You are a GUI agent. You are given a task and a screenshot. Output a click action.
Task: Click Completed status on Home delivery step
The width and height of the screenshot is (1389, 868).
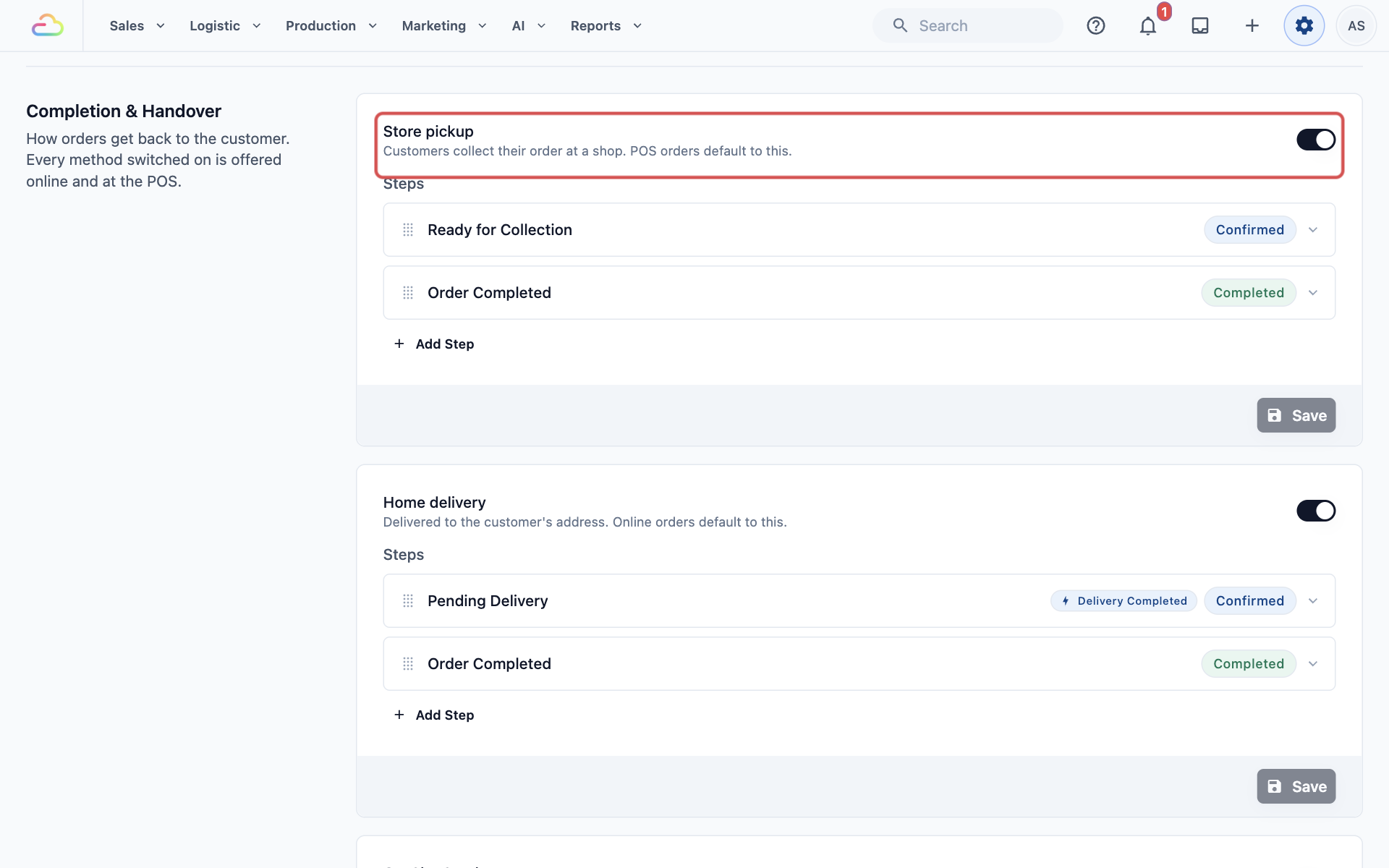[x=1249, y=664]
